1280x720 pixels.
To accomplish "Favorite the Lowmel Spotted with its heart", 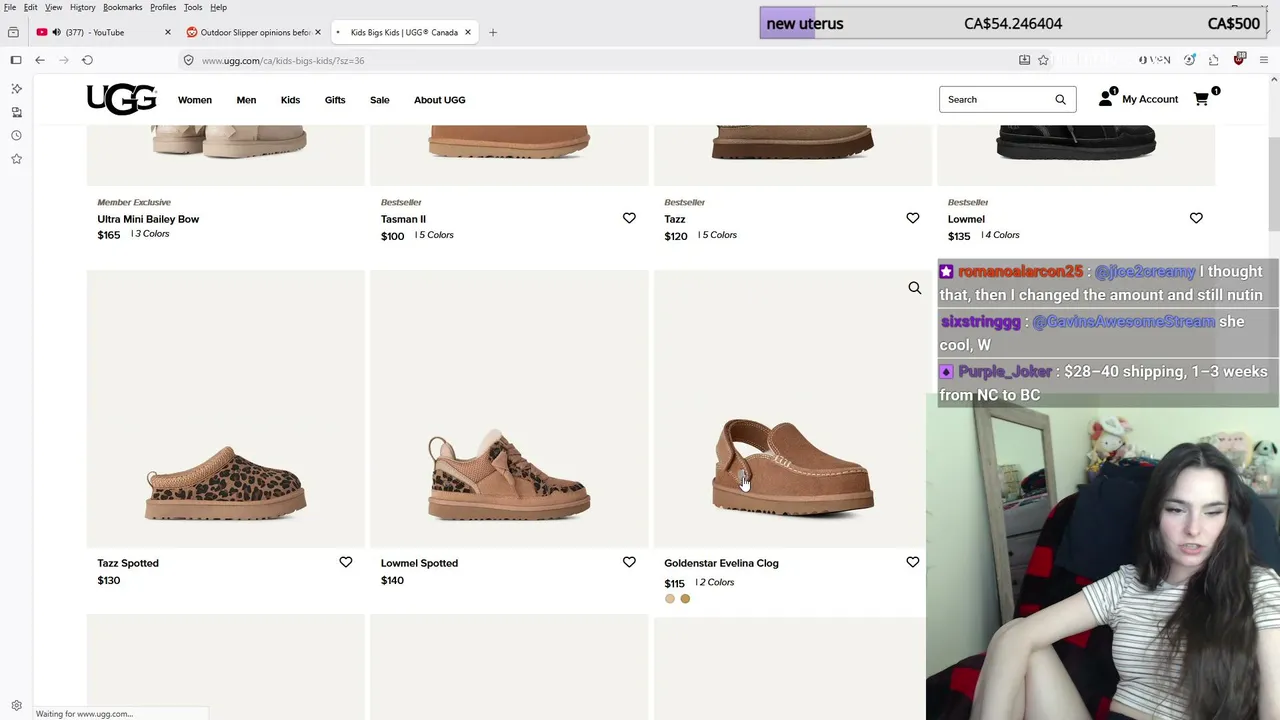I will pos(629,562).
